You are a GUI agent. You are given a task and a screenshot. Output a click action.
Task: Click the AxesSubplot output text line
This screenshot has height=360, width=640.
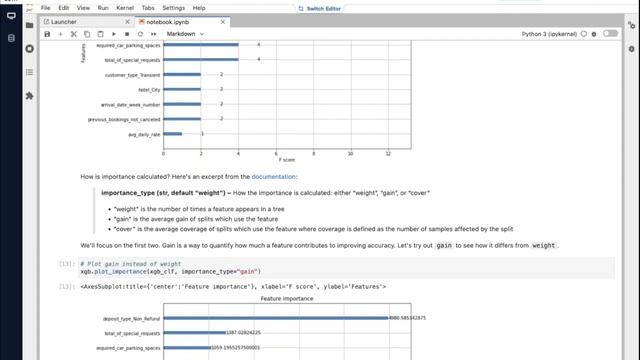(233, 287)
